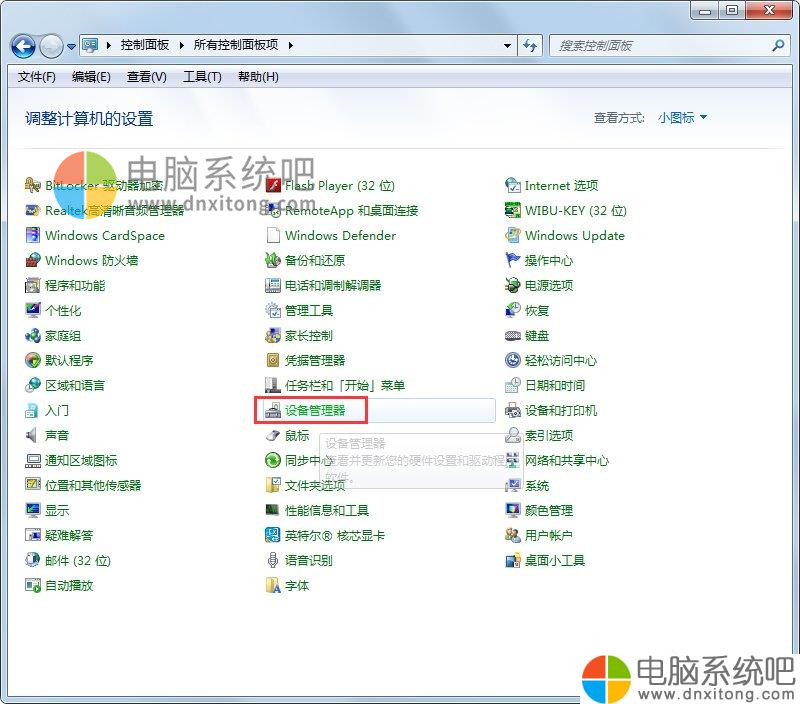The image size is (800, 704).
Task: Open the 设备管理器 link
Action: click(315, 410)
